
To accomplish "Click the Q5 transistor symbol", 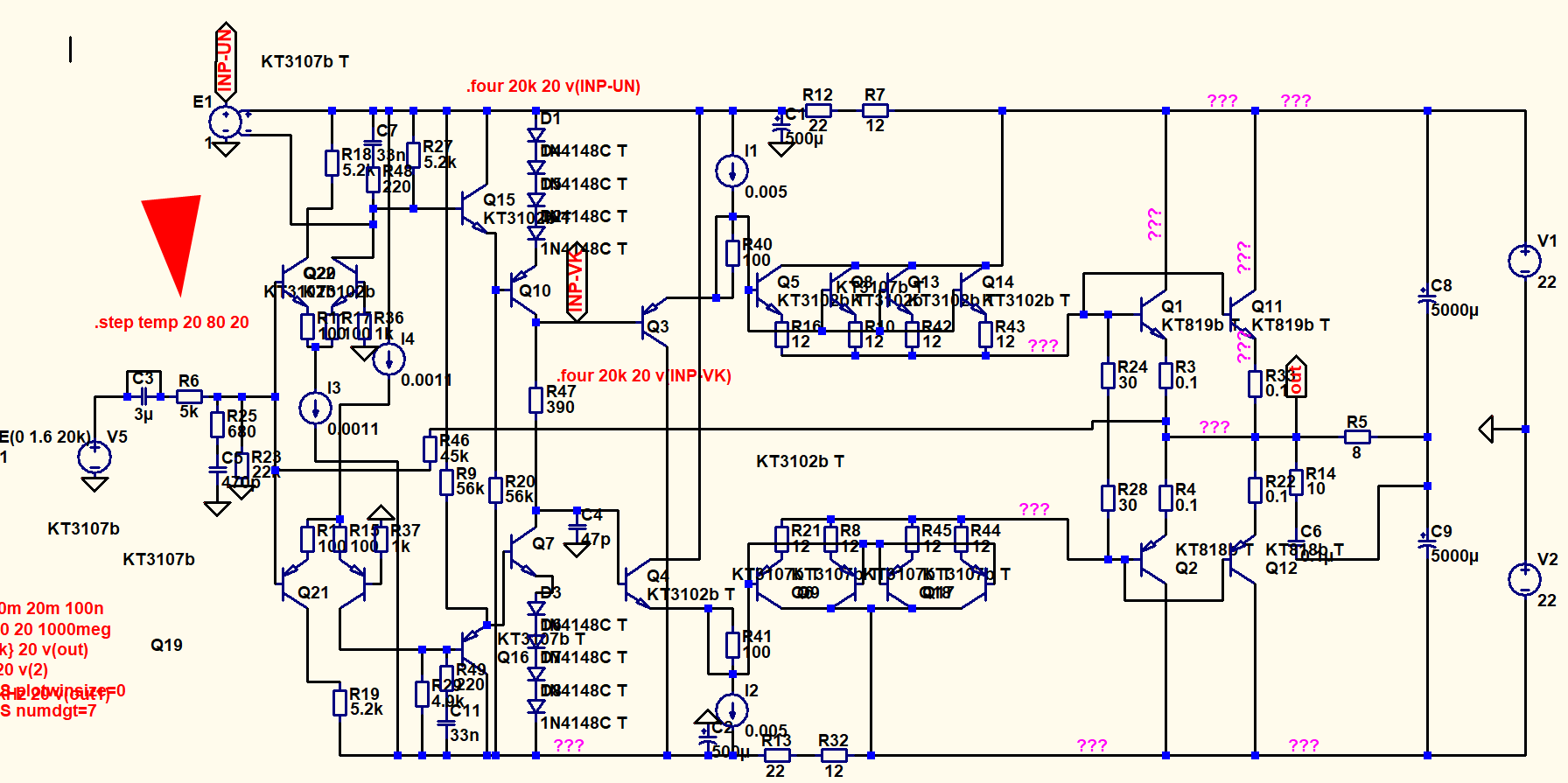I will [x=768, y=290].
